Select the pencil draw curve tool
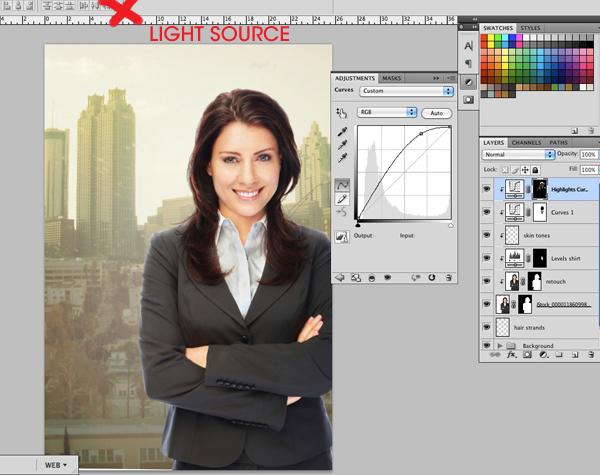Viewport: 600px width, 475px height. pos(341,198)
